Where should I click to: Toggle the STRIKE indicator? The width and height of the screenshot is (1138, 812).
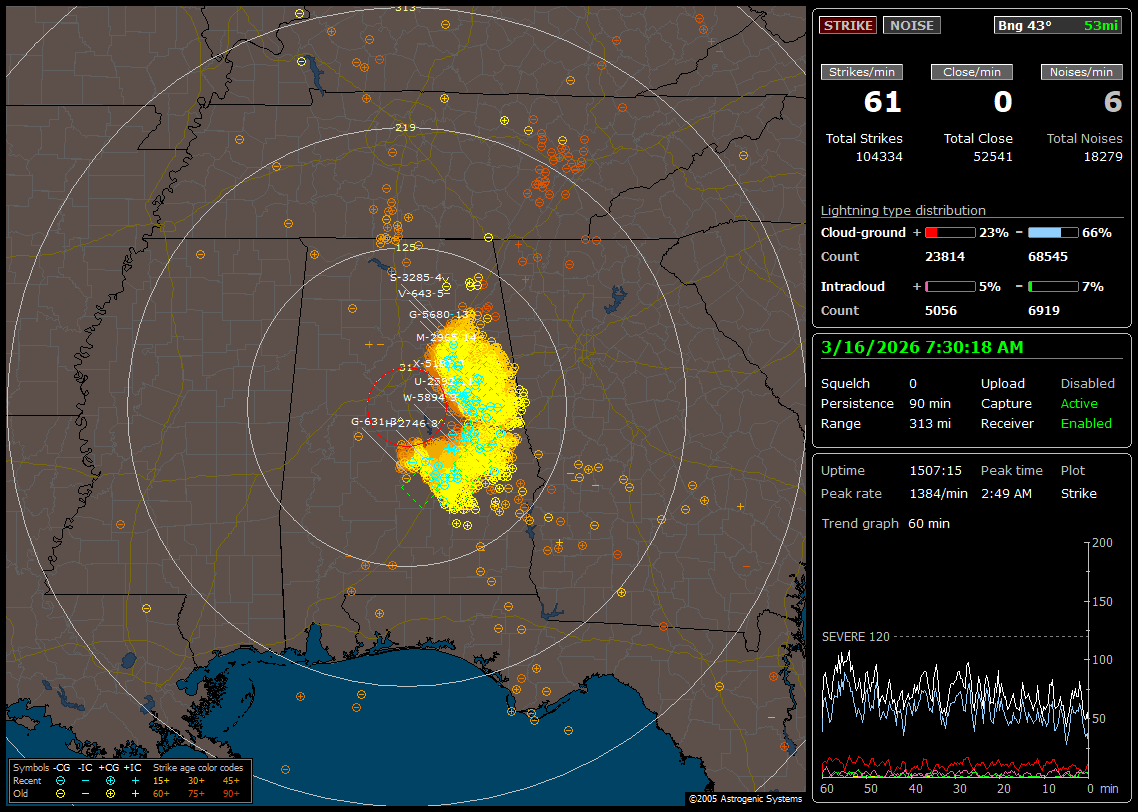(x=848, y=25)
